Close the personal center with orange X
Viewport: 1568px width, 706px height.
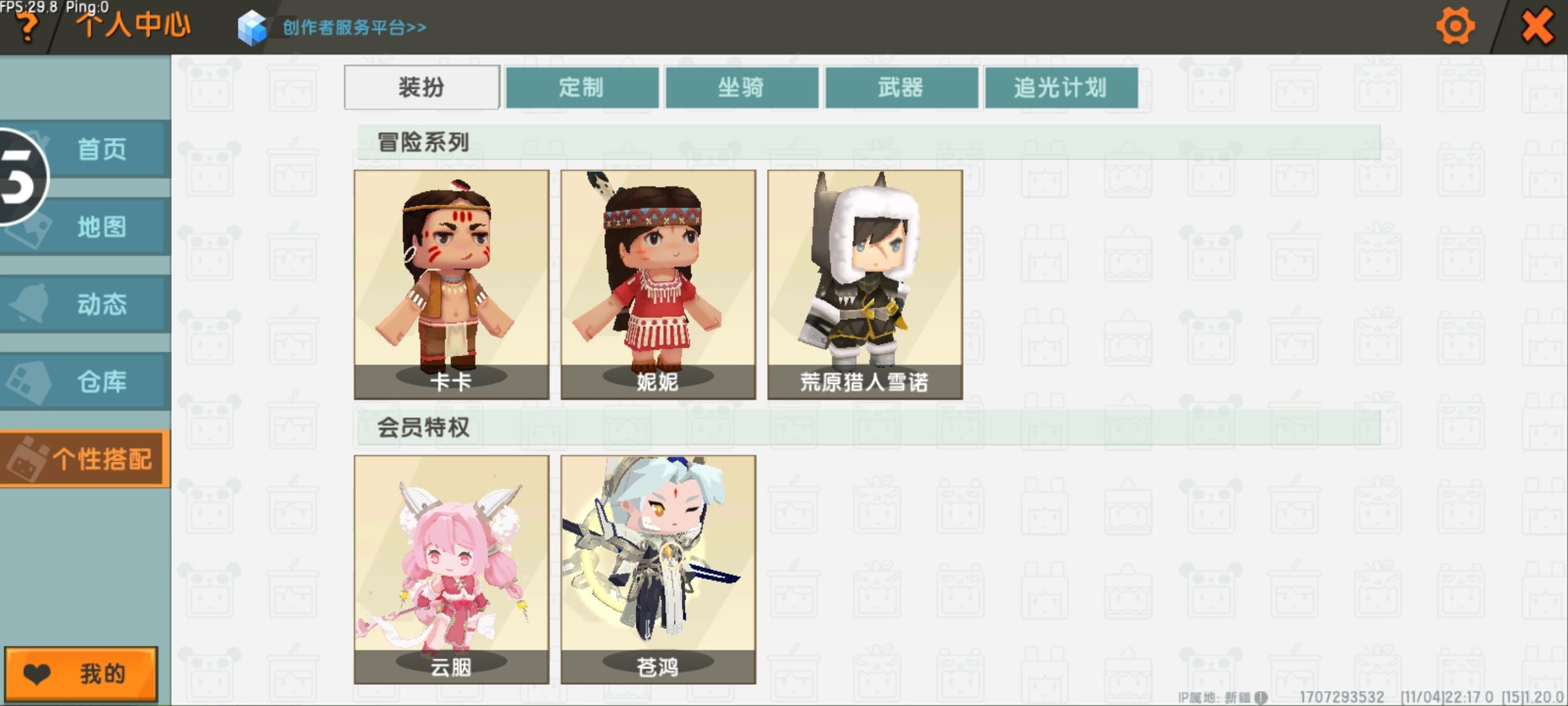coord(1537,26)
